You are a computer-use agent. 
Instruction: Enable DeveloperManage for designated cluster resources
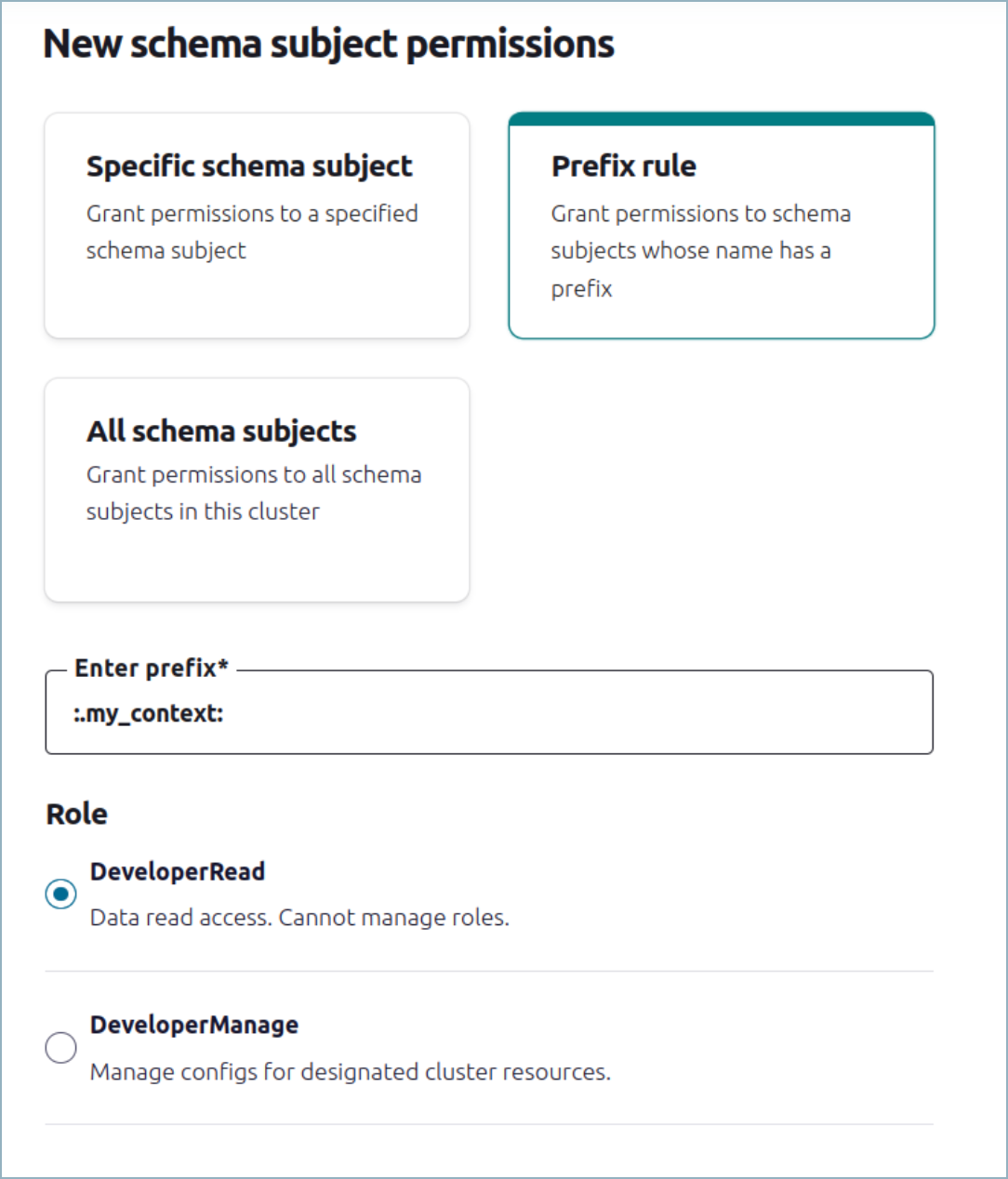(60, 1048)
